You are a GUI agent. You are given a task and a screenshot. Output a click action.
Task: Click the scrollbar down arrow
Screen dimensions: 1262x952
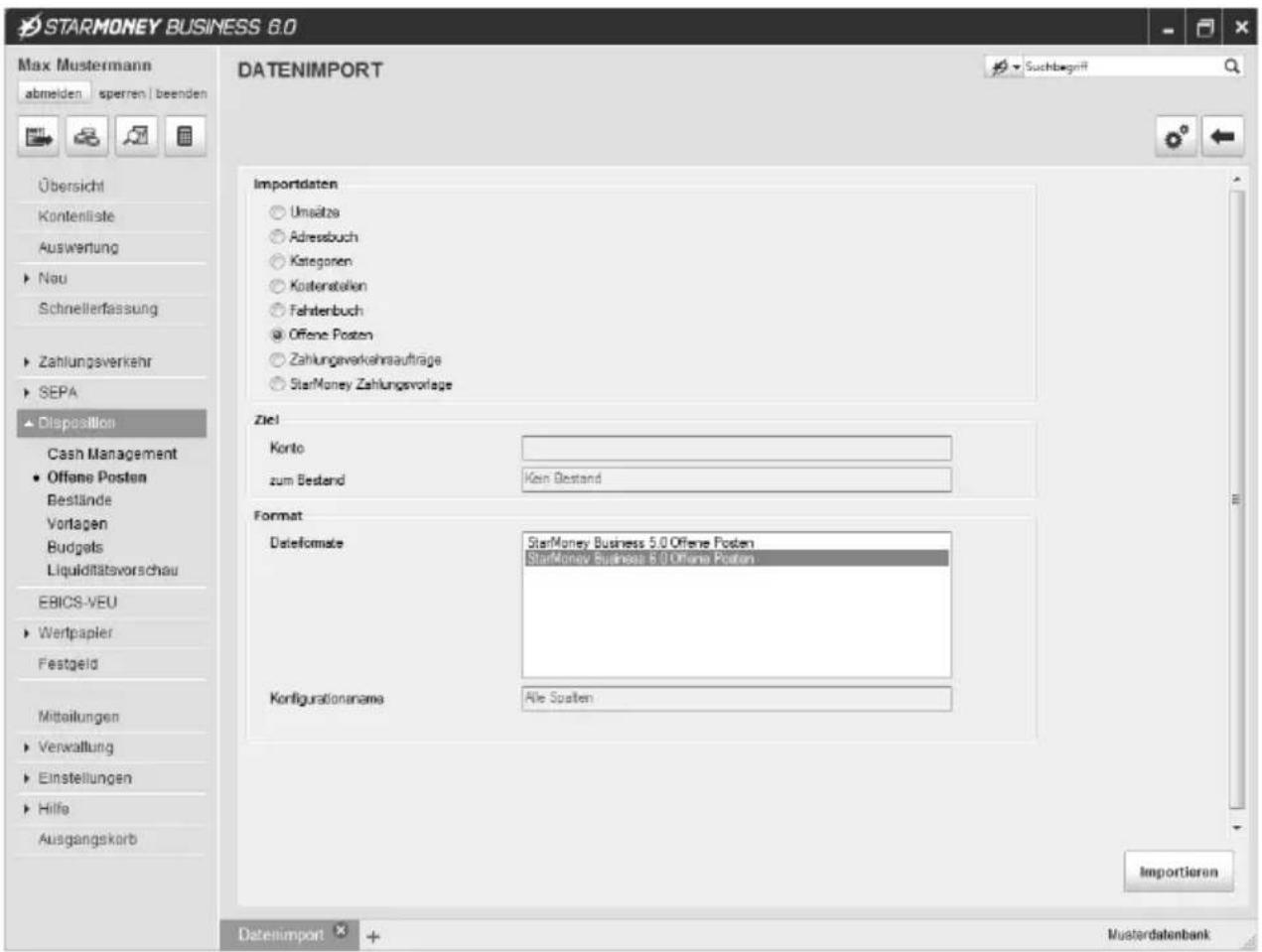tap(1236, 826)
